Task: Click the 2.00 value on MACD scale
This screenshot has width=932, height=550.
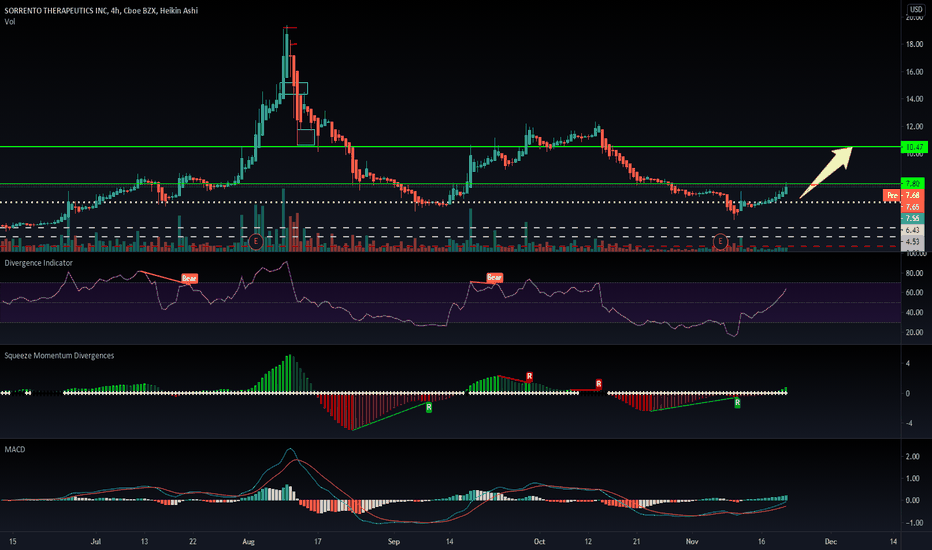Action: pyautogui.click(x=912, y=457)
